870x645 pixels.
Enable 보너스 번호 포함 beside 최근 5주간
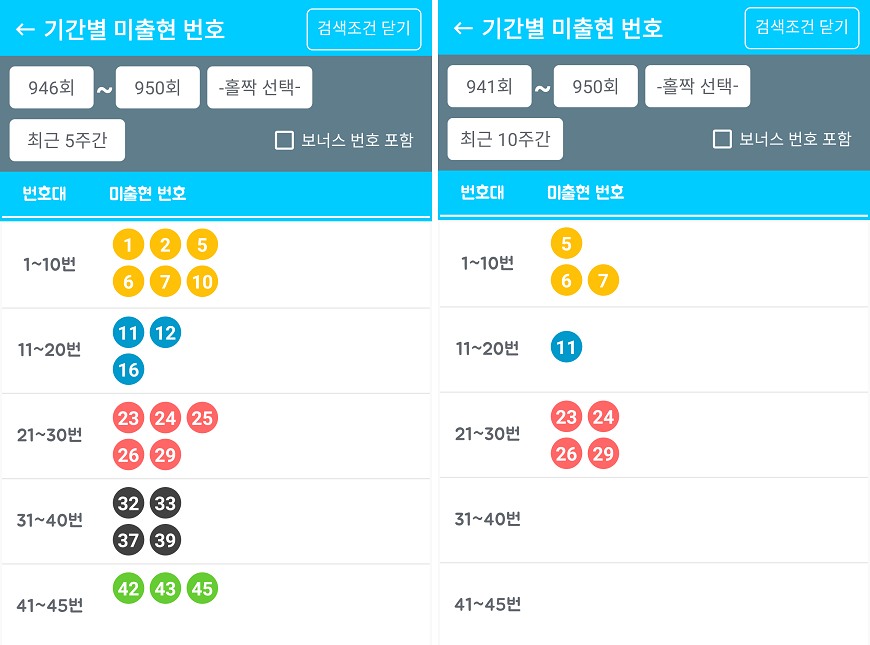point(284,140)
